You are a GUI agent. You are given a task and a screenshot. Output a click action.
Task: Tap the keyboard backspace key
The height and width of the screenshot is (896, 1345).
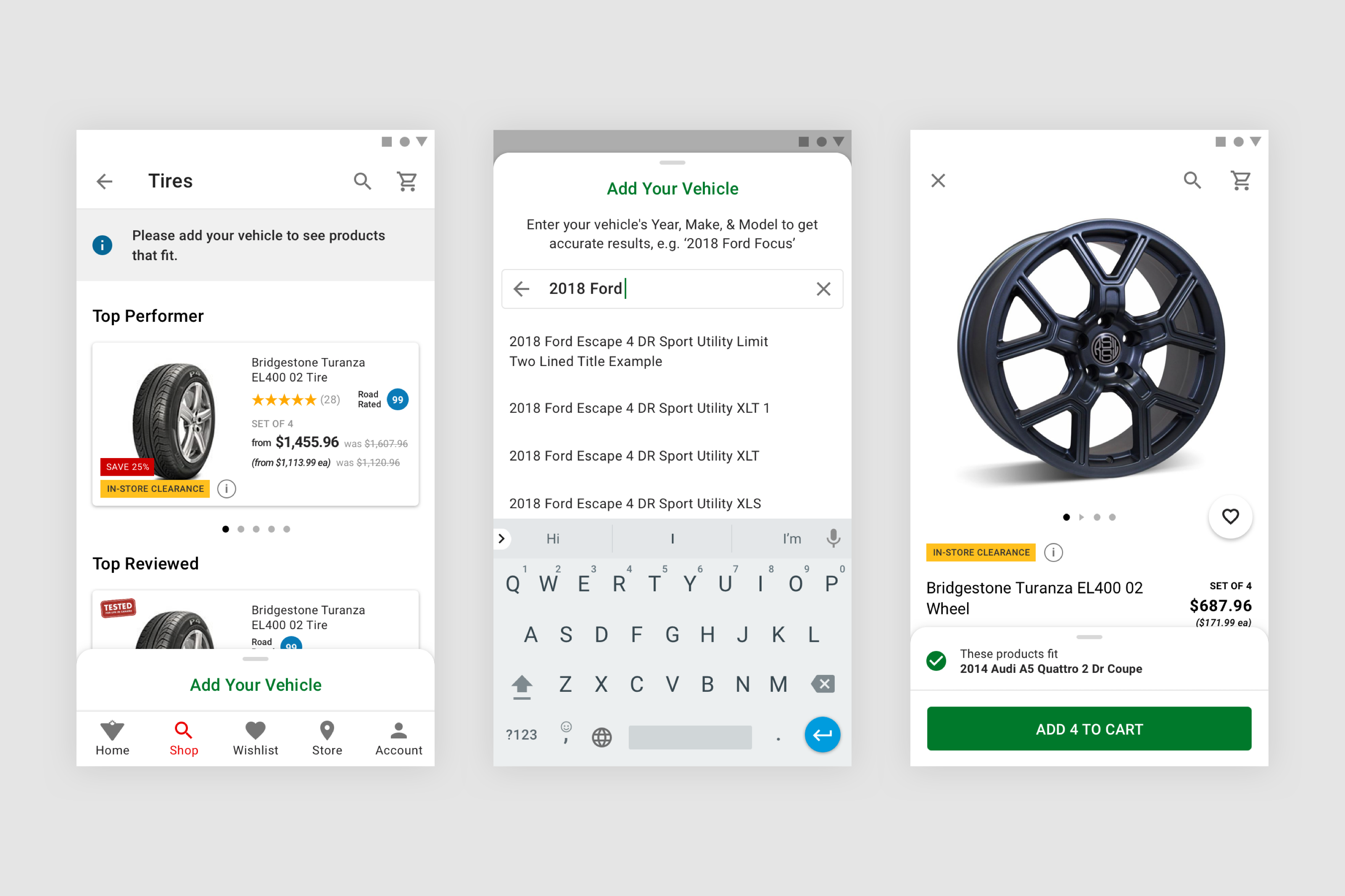click(823, 684)
